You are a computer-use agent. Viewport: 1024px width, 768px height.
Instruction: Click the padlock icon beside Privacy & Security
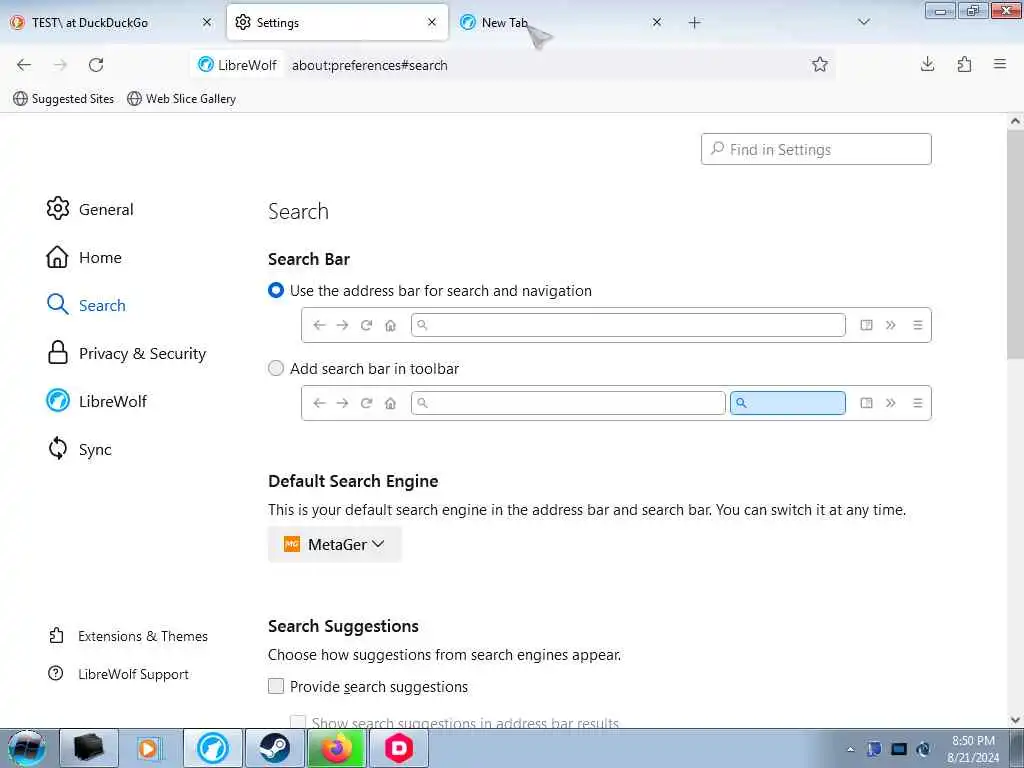click(x=57, y=353)
